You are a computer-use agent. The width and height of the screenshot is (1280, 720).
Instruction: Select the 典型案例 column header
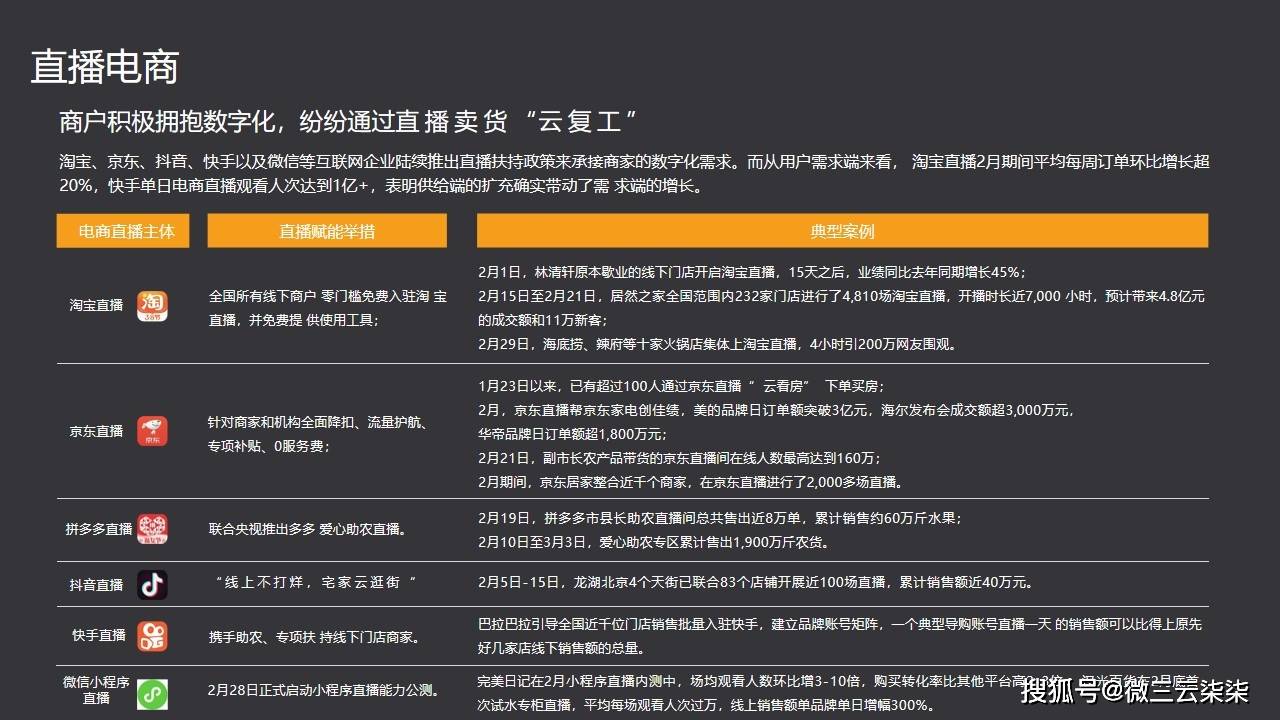(x=842, y=231)
